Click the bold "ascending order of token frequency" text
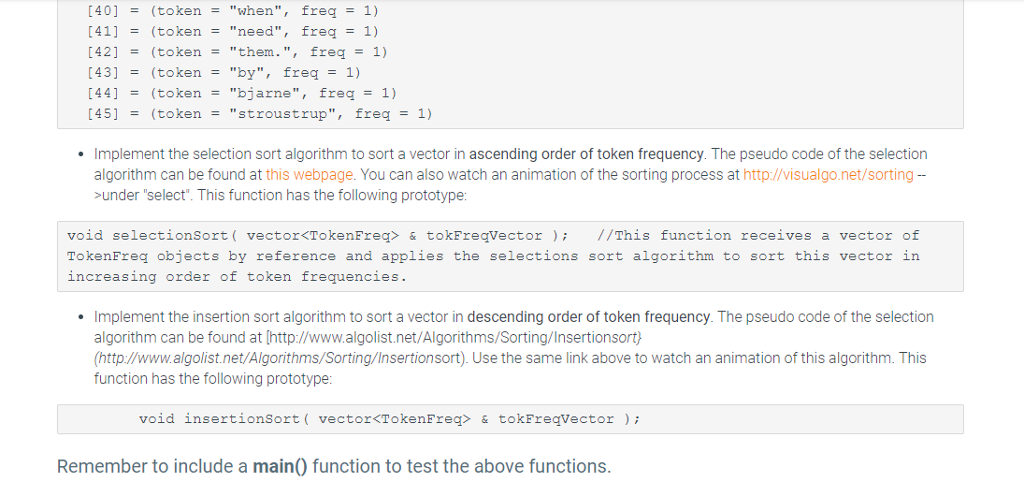1024x482 pixels. pos(586,154)
